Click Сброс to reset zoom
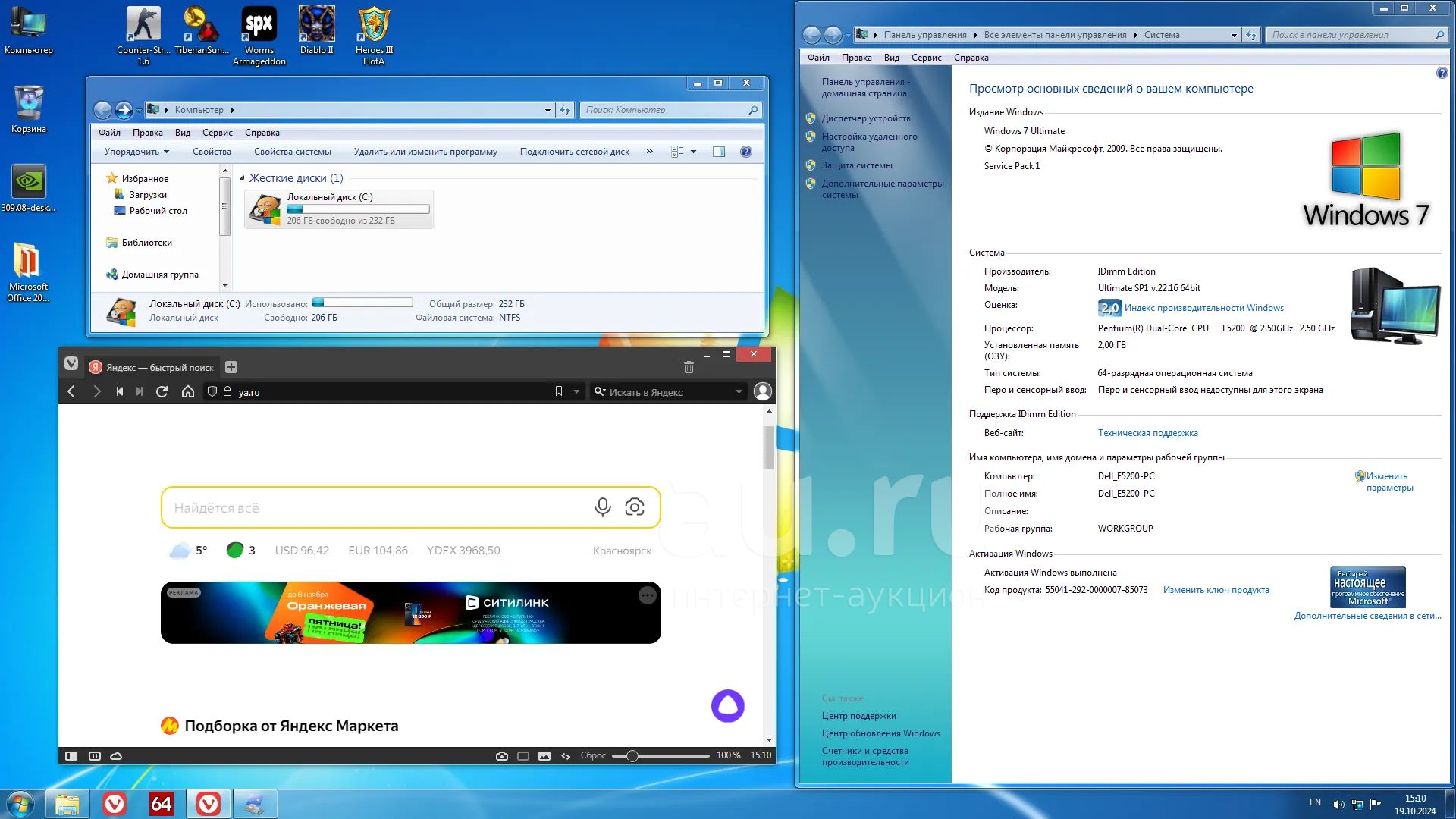This screenshot has width=1456, height=819. coord(593,756)
